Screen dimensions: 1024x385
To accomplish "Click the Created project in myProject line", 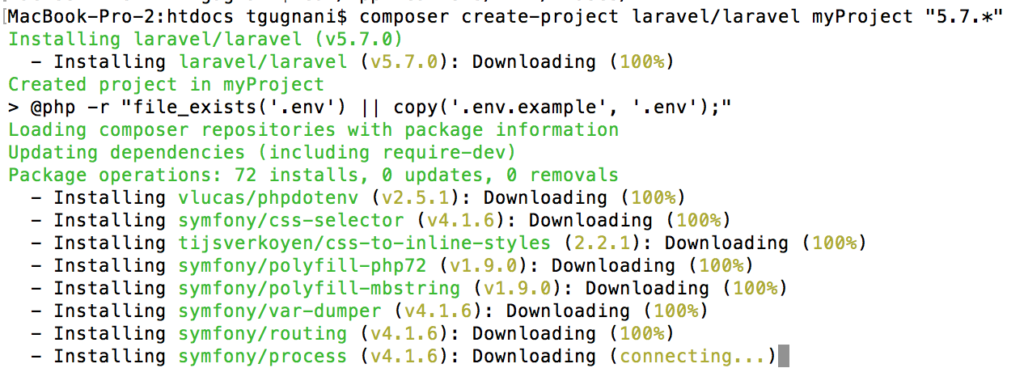I will coord(166,85).
